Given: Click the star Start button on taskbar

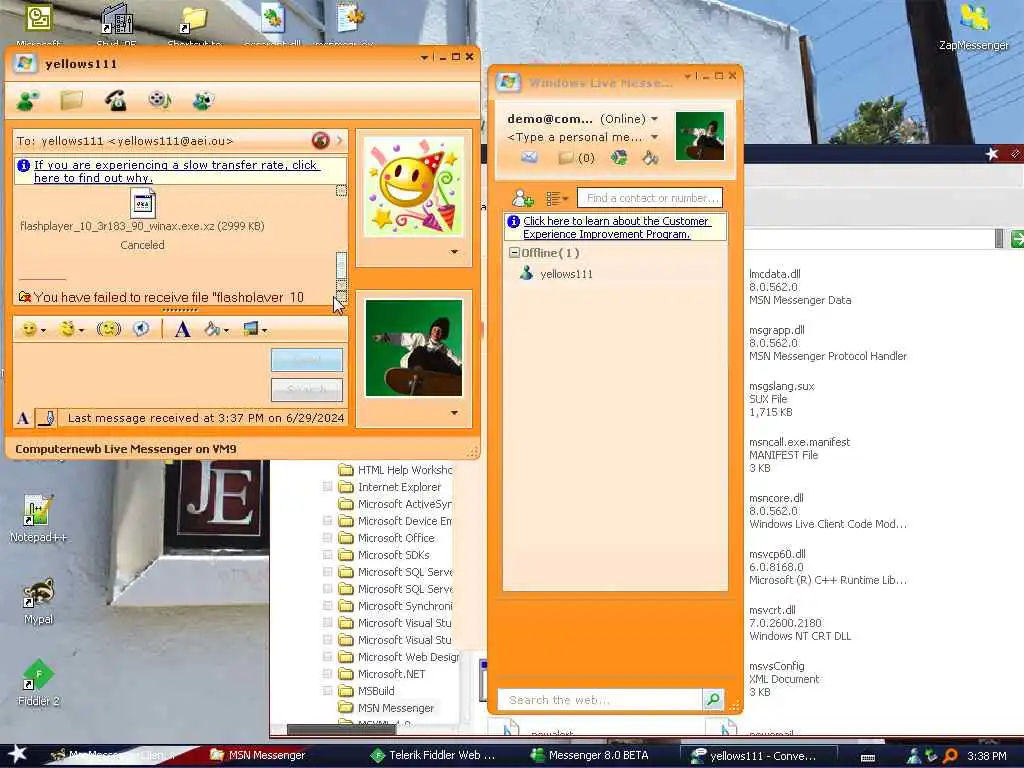Looking at the screenshot, I should pyautogui.click(x=18, y=754).
